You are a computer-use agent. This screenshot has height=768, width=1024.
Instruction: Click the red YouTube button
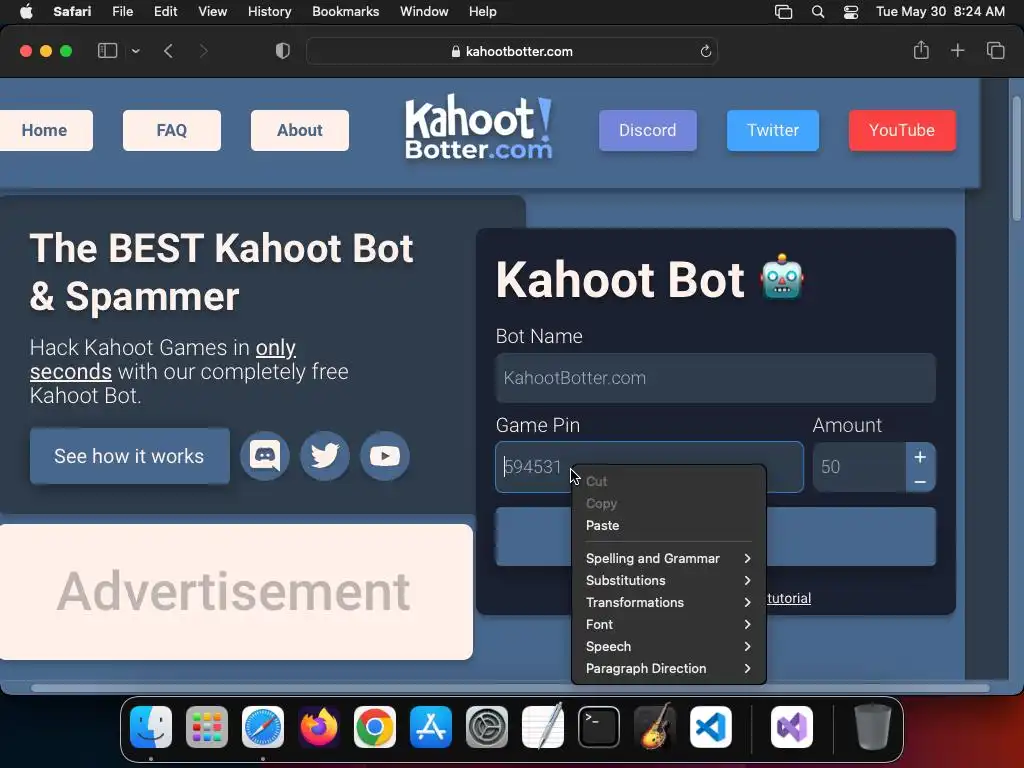[x=902, y=131]
